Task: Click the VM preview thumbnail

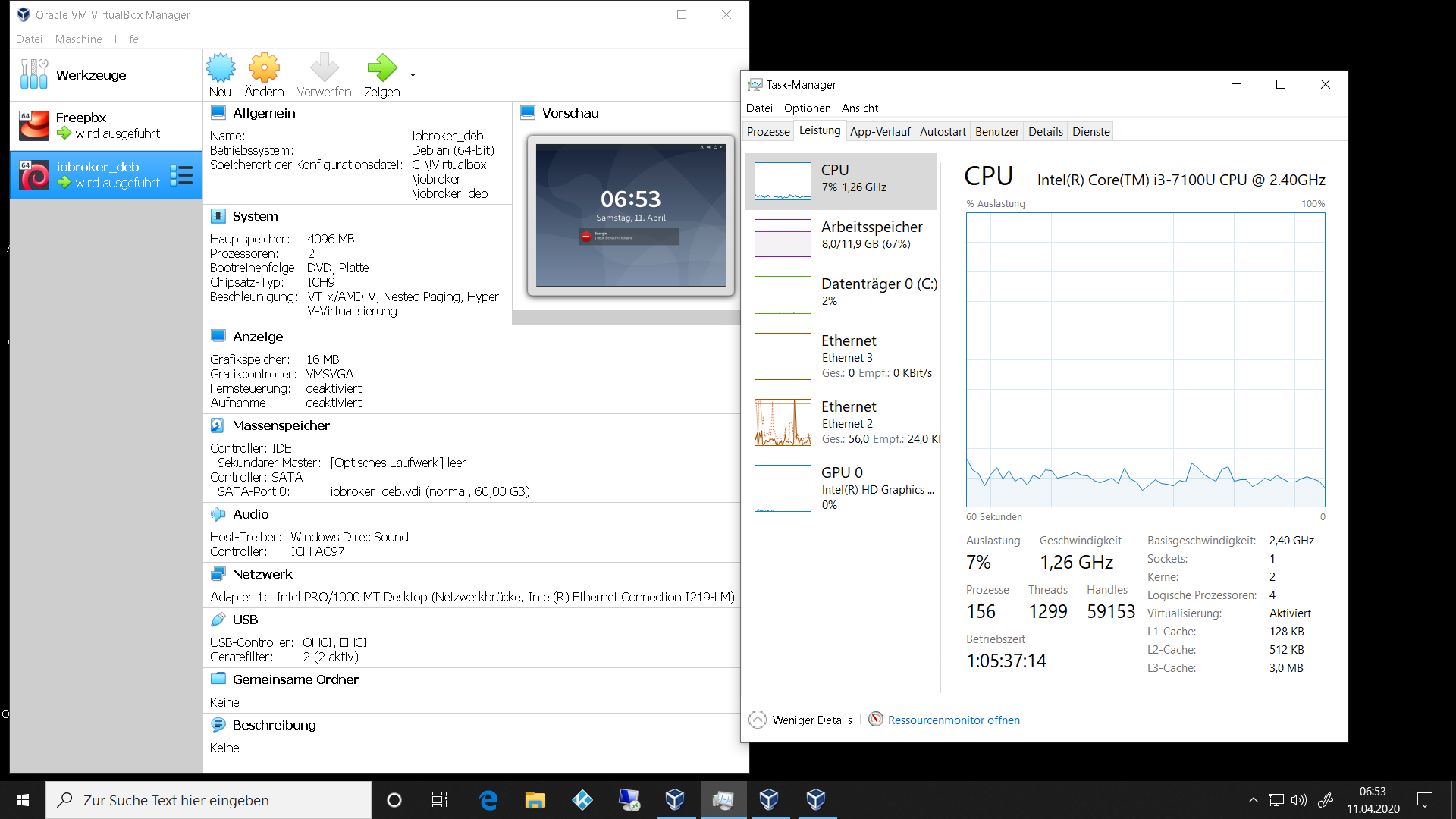Action: click(630, 215)
